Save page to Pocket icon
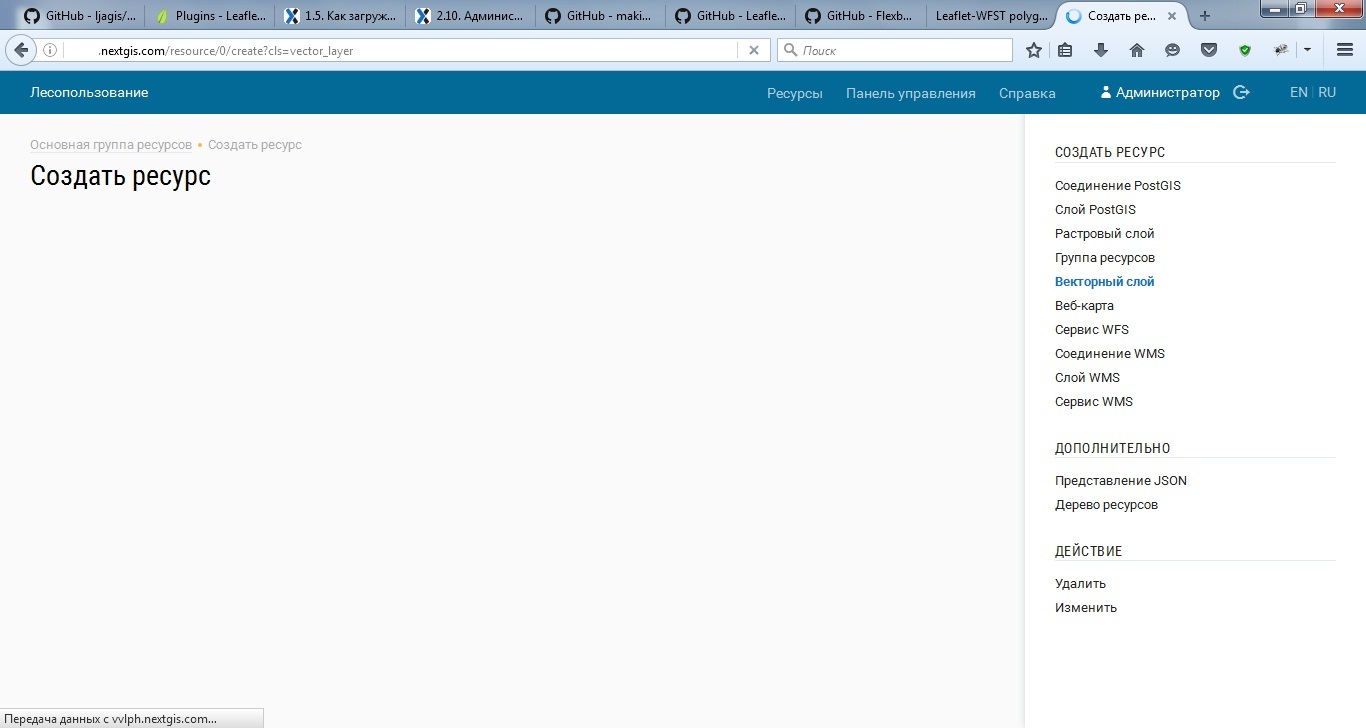The height and width of the screenshot is (728, 1366). click(x=1209, y=50)
